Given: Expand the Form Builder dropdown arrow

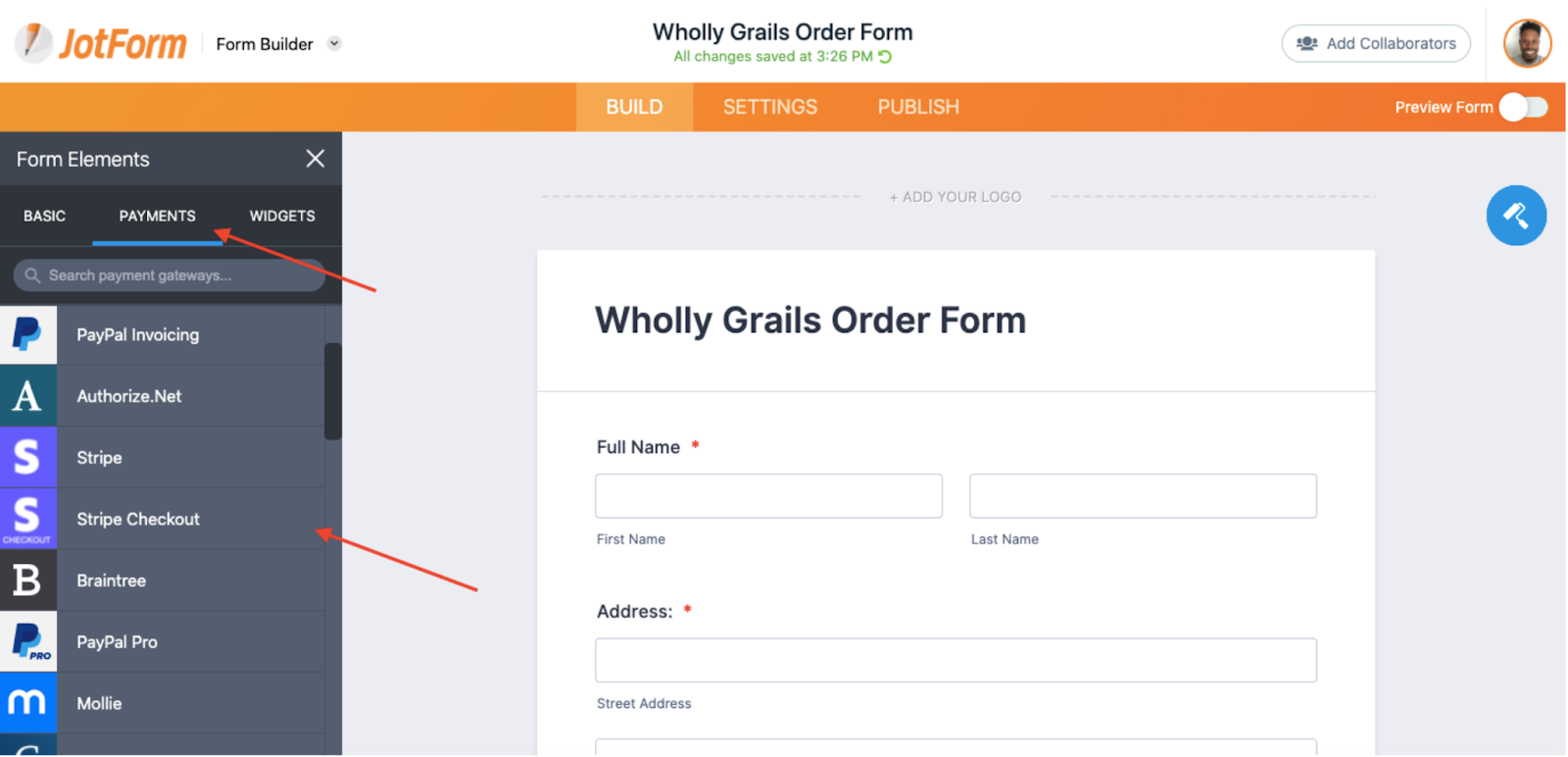Looking at the screenshot, I should tap(334, 44).
